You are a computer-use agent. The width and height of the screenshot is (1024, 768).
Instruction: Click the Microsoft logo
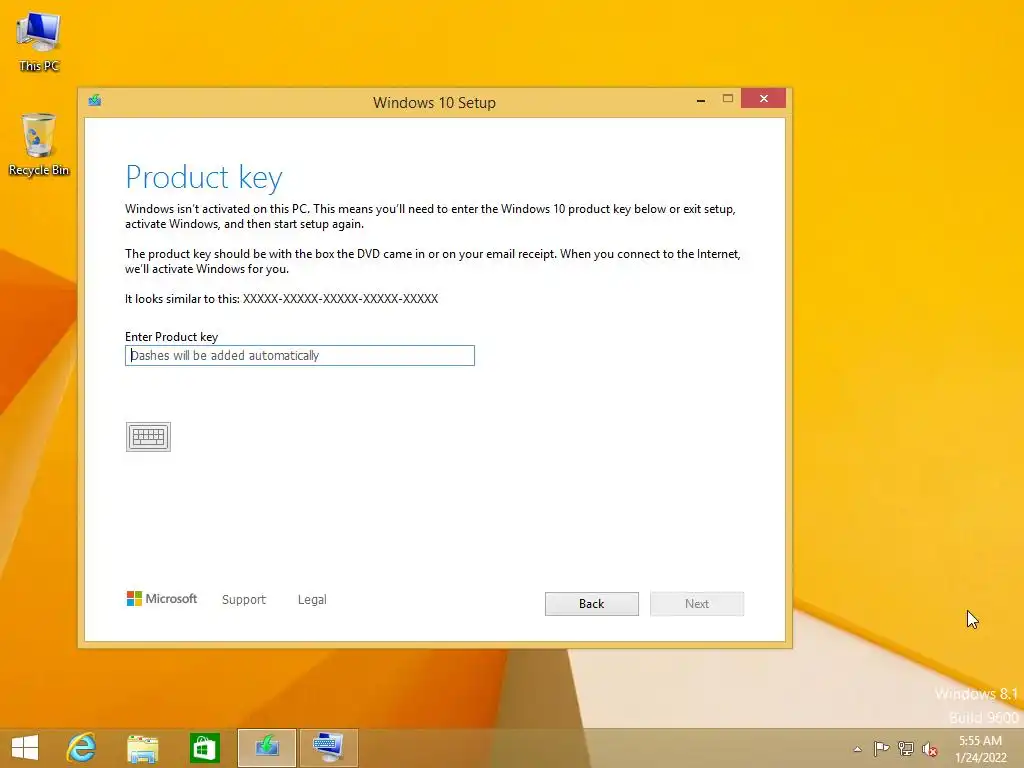tap(161, 599)
